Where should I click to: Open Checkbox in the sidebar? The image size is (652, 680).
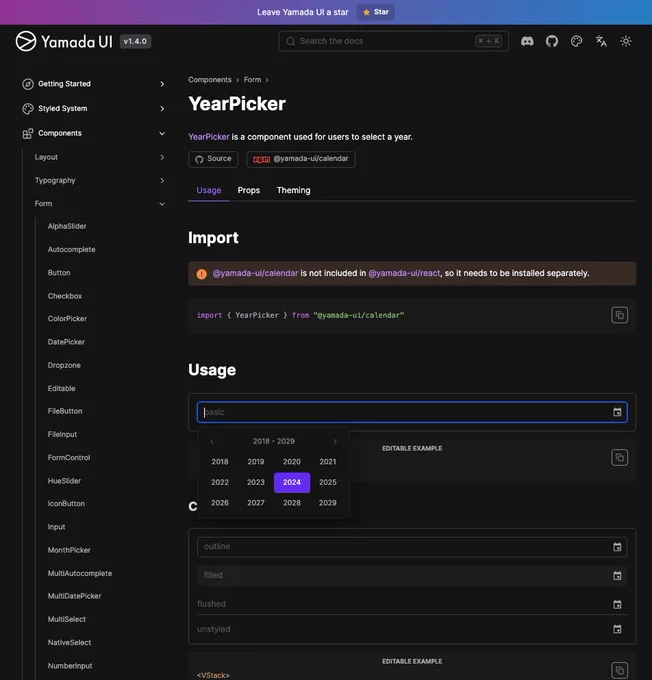[x=65, y=296]
